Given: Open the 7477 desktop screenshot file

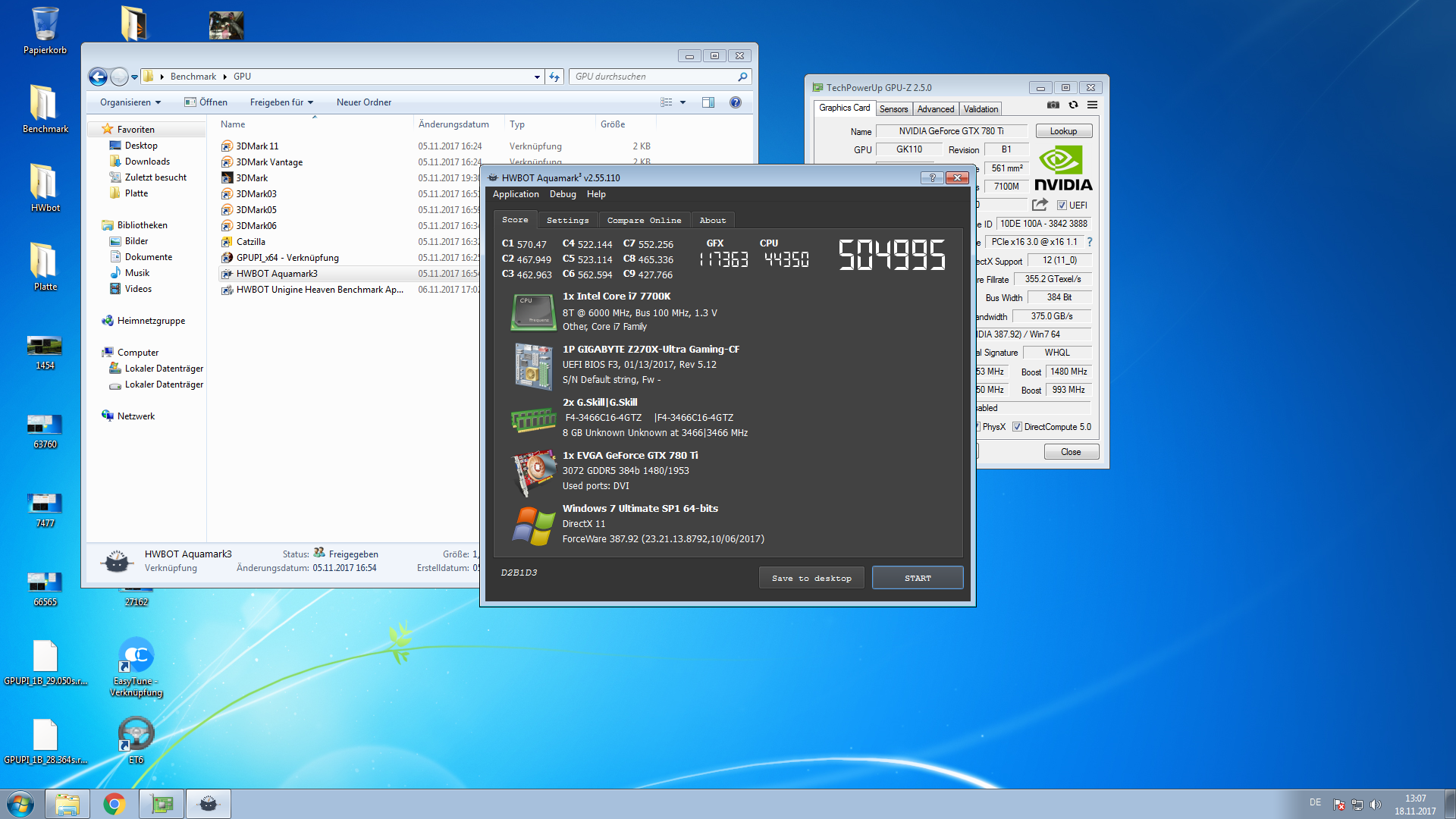Looking at the screenshot, I should 45,510.
